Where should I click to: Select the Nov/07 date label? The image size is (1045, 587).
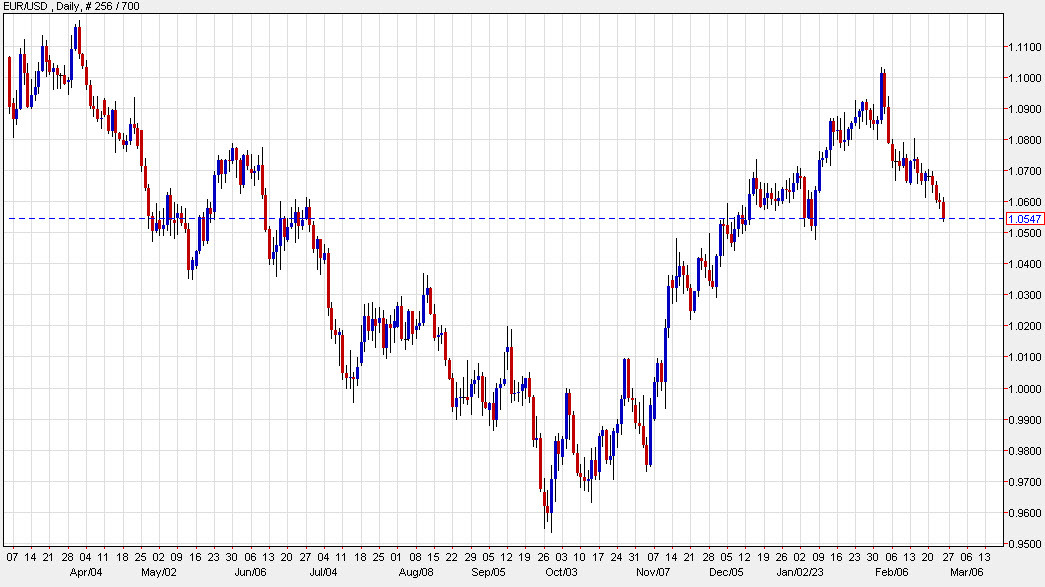pos(653,572)
